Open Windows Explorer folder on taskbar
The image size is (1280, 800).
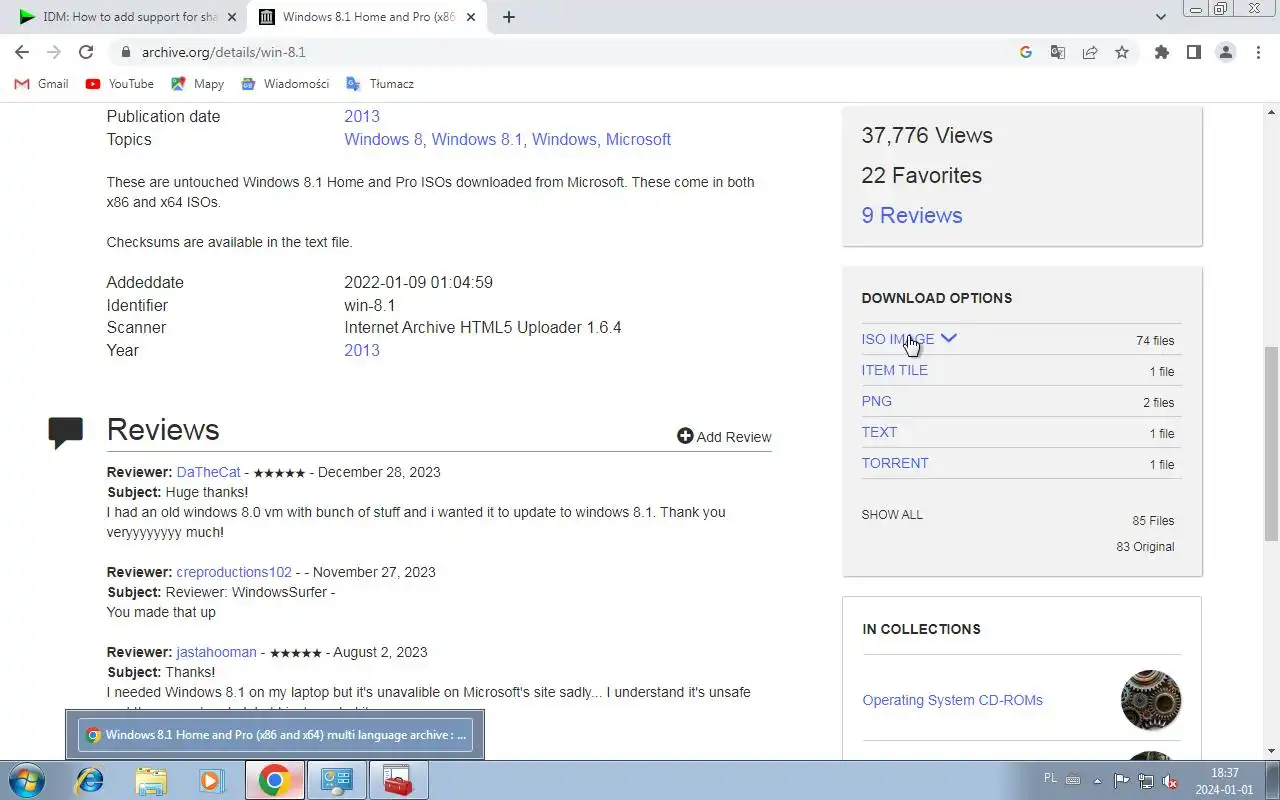tap(151, 780)
